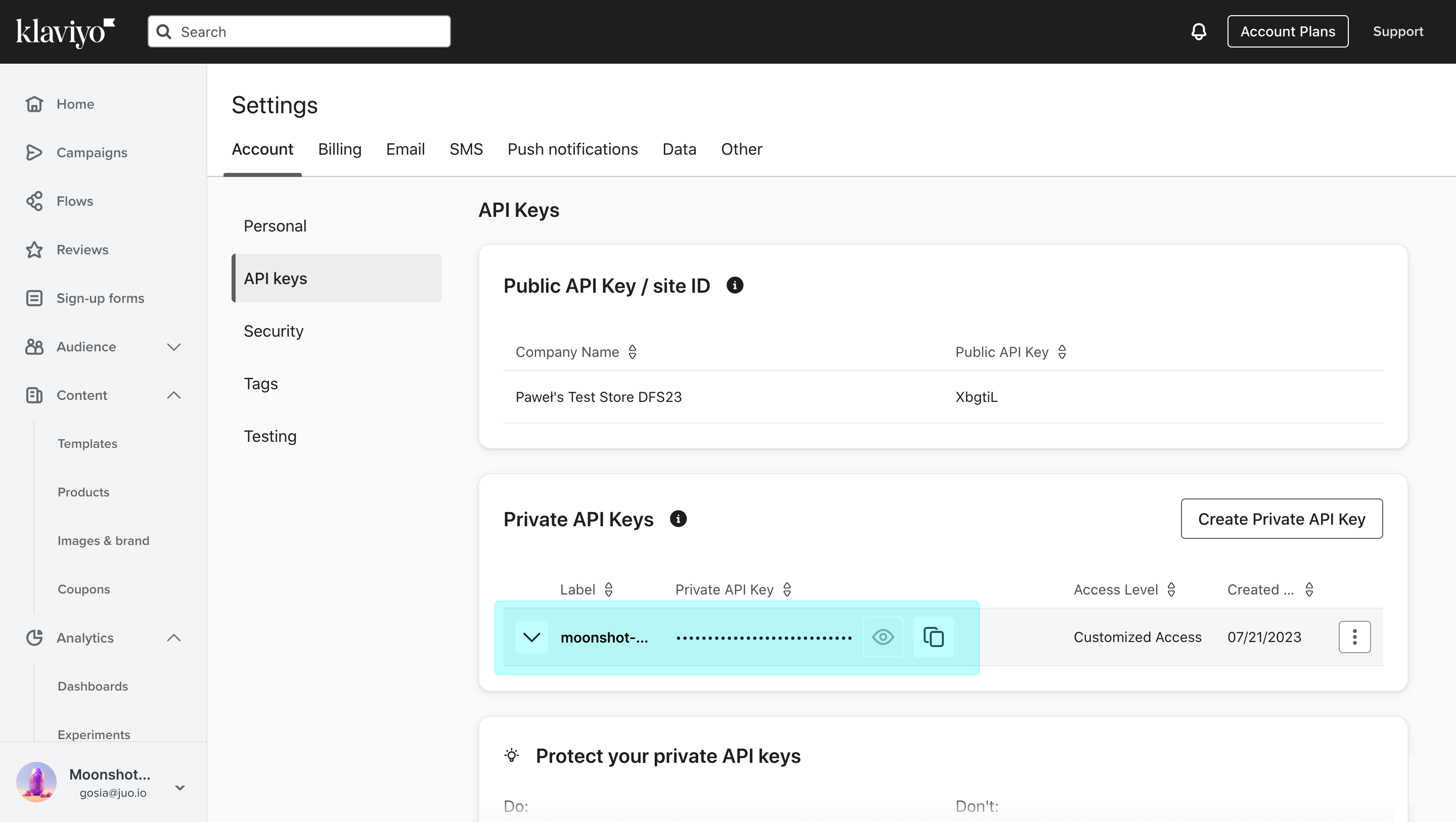Image resolution: width=1456 pixels, height=822 pixels.
Task: Collapse the Content section in sidebar
Action: tap(174, 394)
